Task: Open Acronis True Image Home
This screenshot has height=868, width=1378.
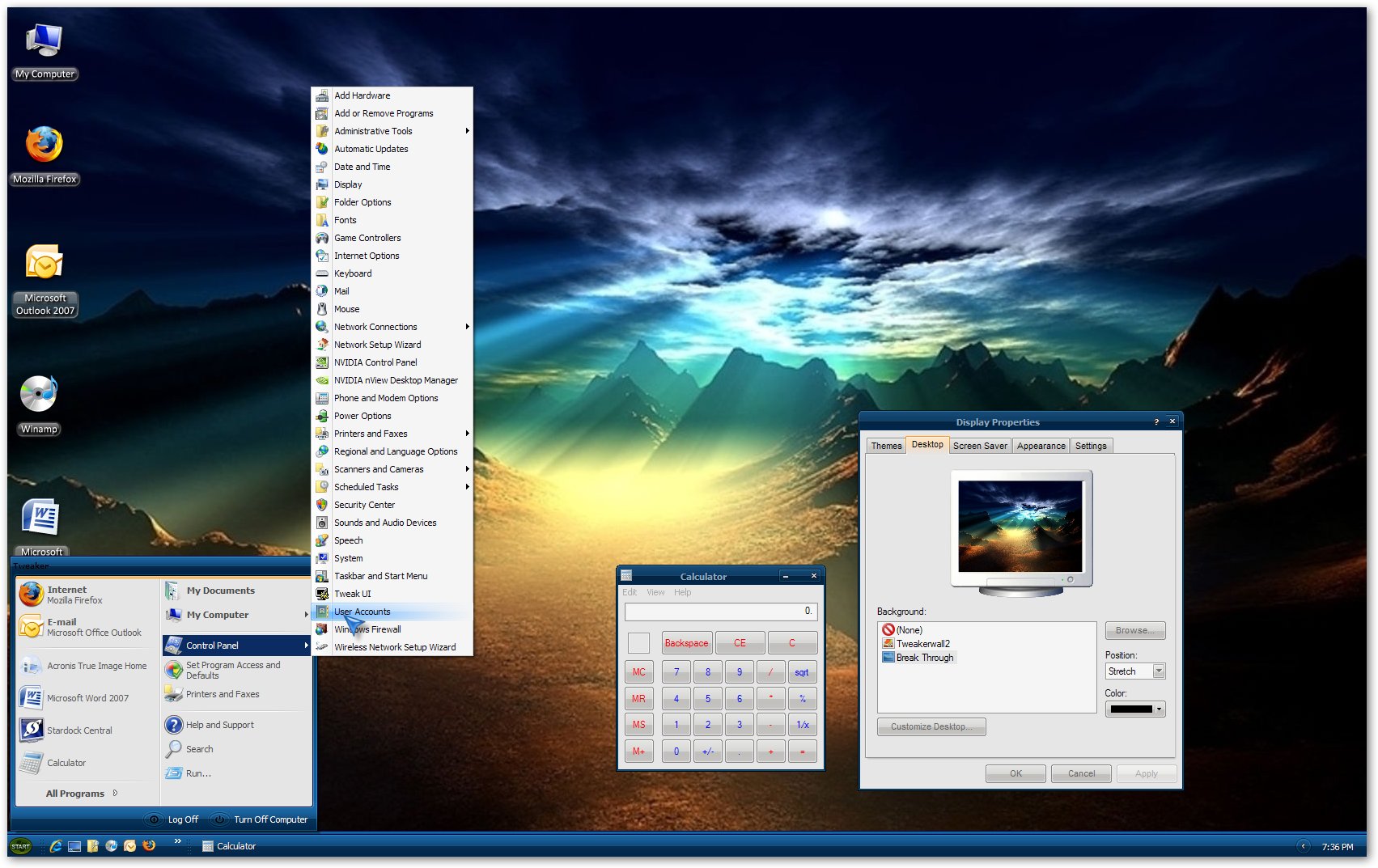Action: (x=96, y=666)
